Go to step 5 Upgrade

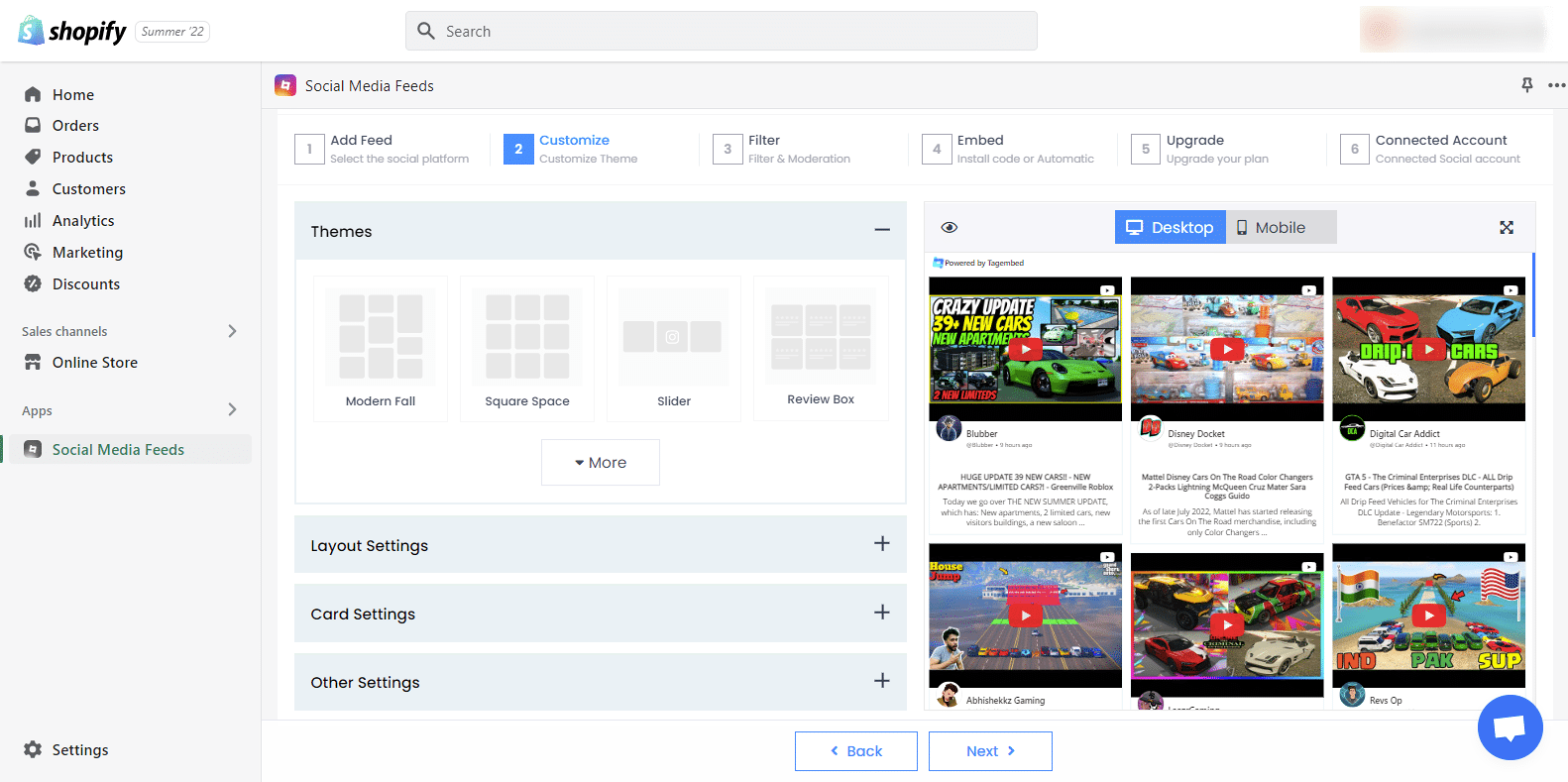tap(1200, 149)
